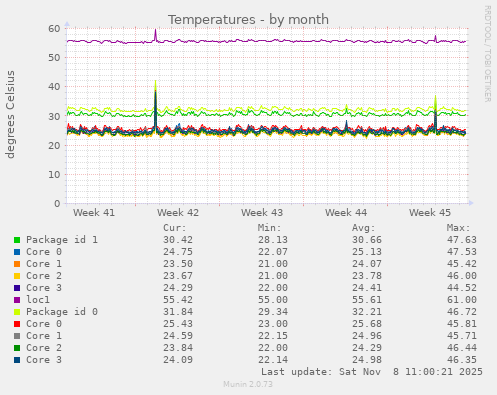Click the max value 47.53

(462, 252)
